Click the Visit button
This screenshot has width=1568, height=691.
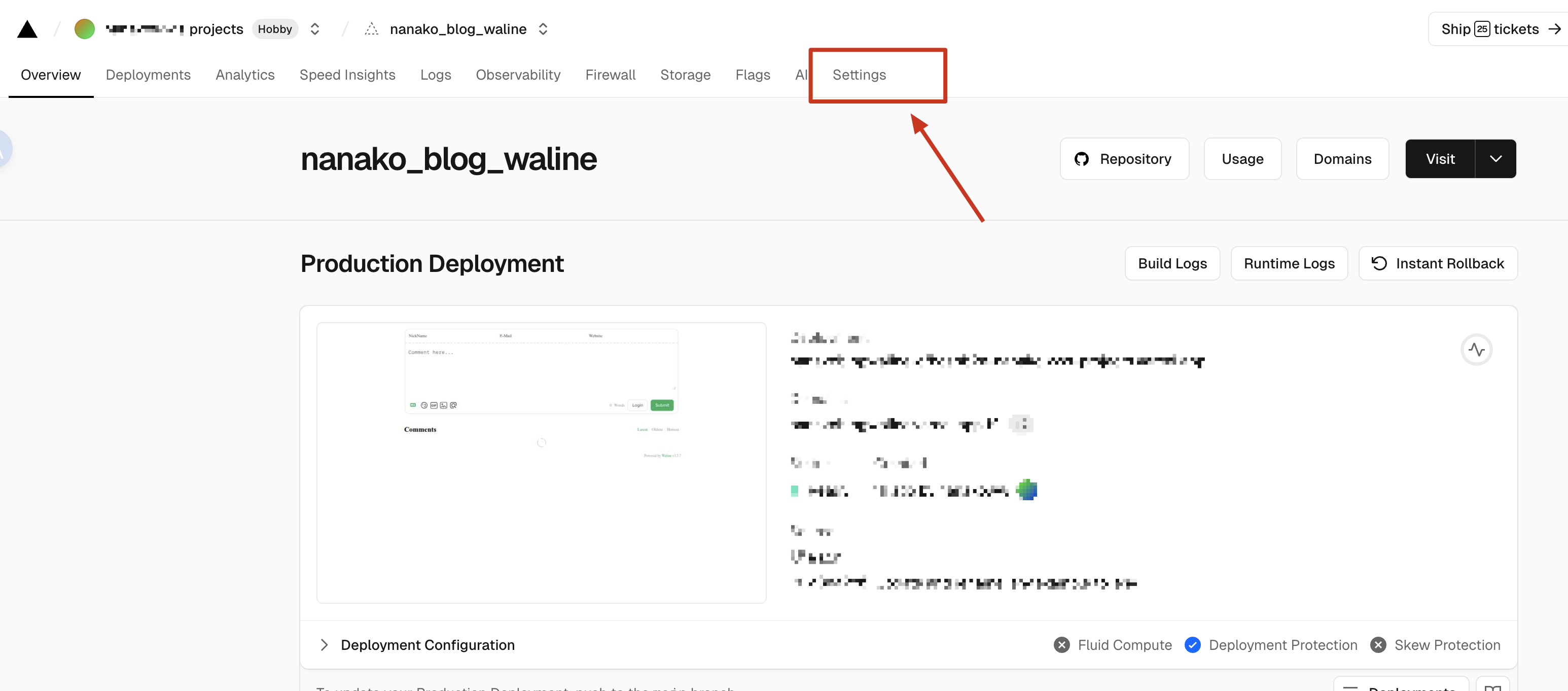(x=1440, y=159)
